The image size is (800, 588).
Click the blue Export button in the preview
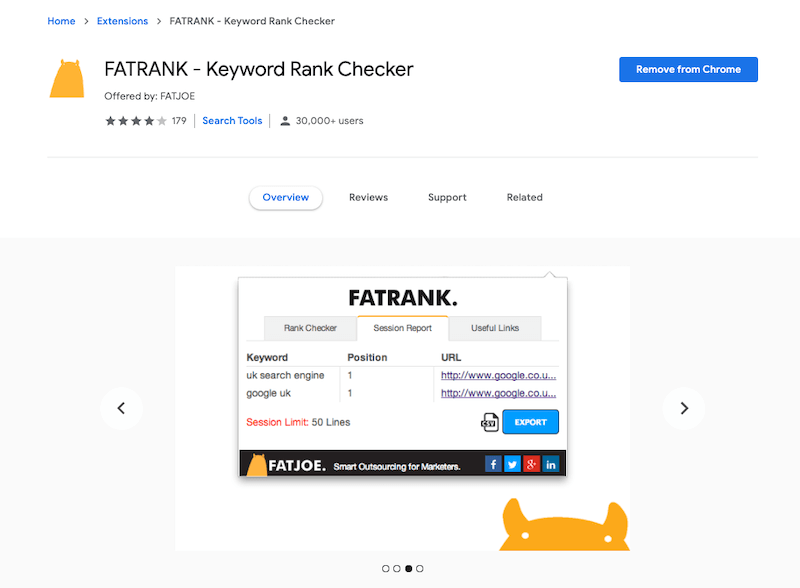coord(530,422)
